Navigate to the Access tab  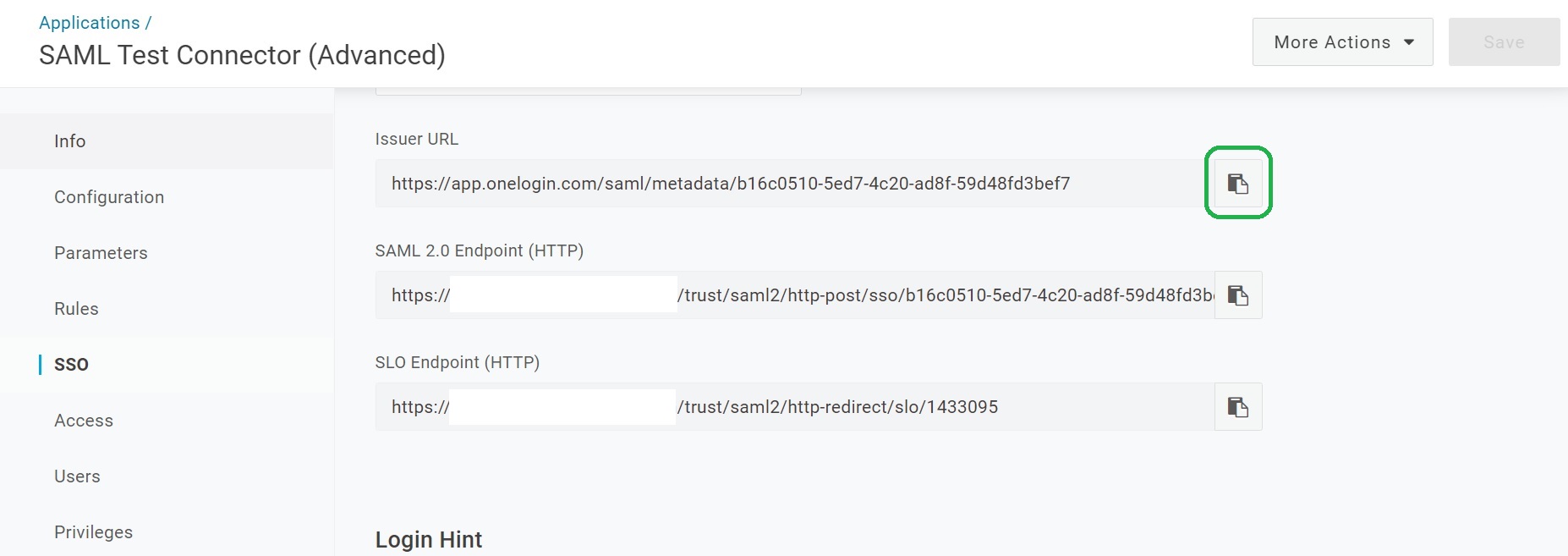coord(84,421)
